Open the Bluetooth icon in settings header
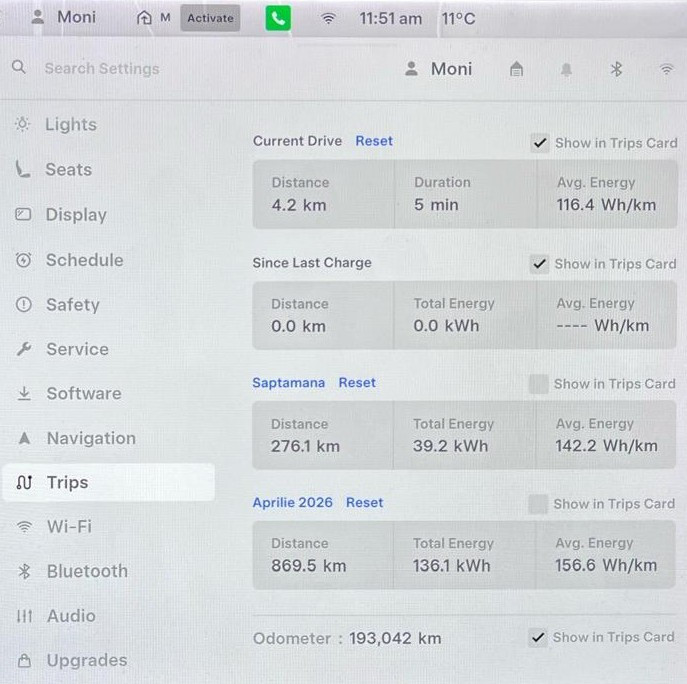The image size is (687, 684). pyautogui.click(x=616, y=69)
